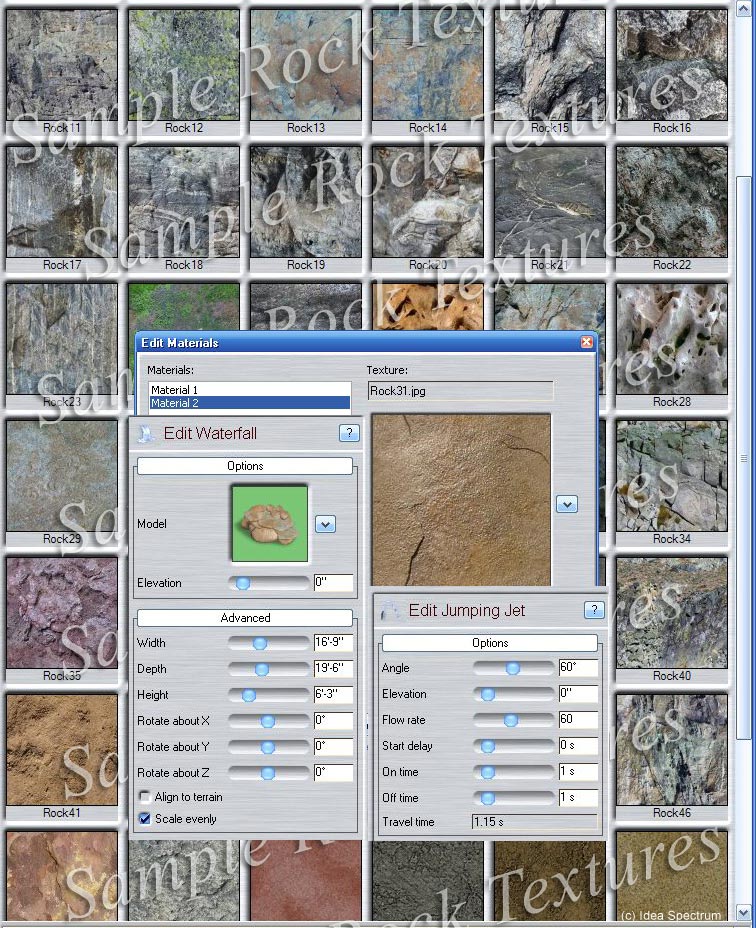The width and height of the screenshot is (756, 928).
Task: Select the Rock17 texture thumbnail
Action: click(x=62, y=202)
